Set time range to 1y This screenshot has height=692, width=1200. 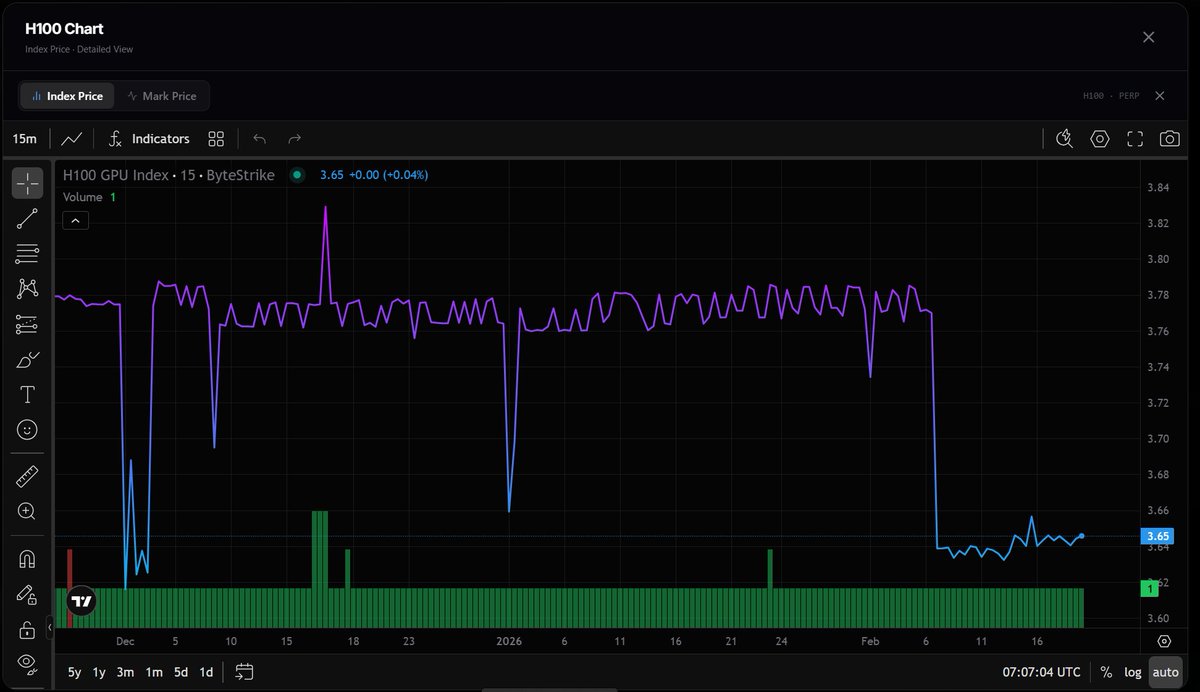click(x=99, y=672)
